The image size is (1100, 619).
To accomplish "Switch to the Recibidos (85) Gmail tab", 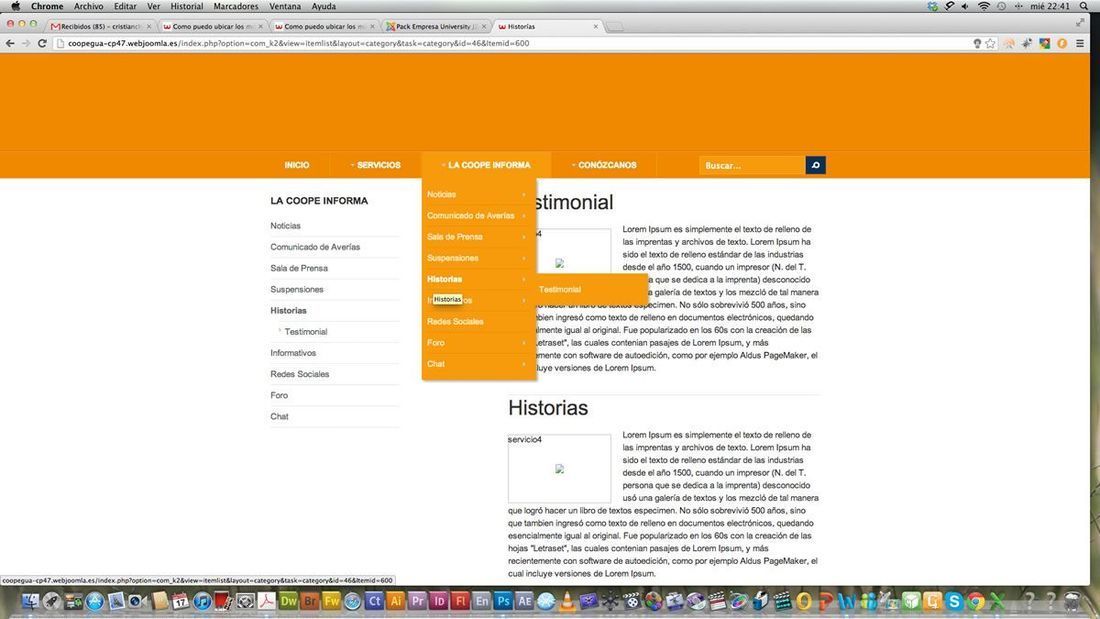I will tap(101, 27).
